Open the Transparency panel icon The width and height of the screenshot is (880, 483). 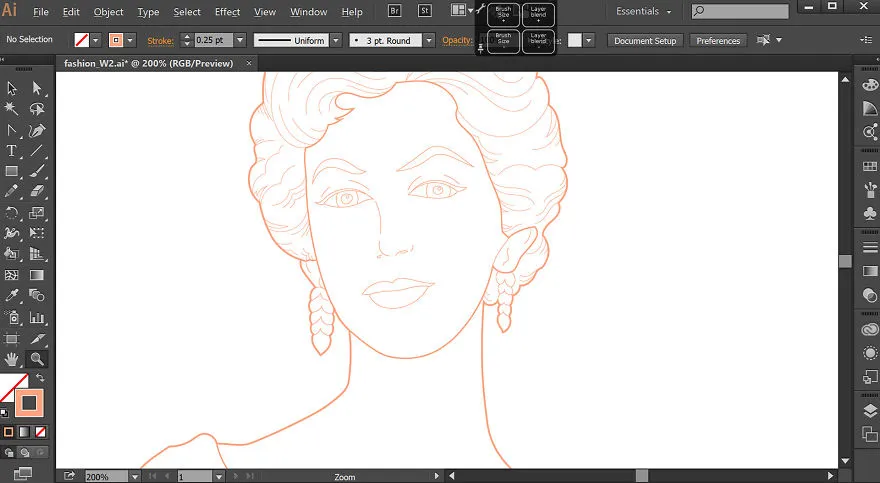tap(869, 295)
